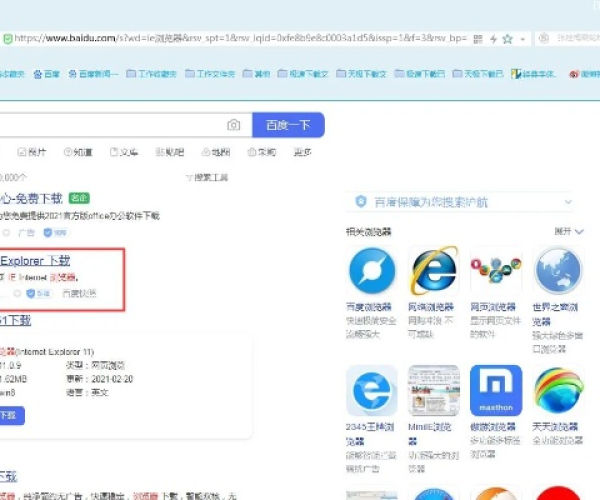The width and height of the screenshot is (600, 500).
Task: Open the 百度新闻 bookmark
Action: click(x=93, y=74)
